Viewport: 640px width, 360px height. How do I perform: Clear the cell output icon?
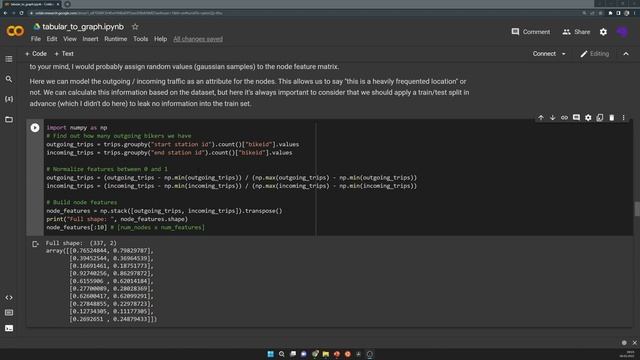[x=35, y=244]
